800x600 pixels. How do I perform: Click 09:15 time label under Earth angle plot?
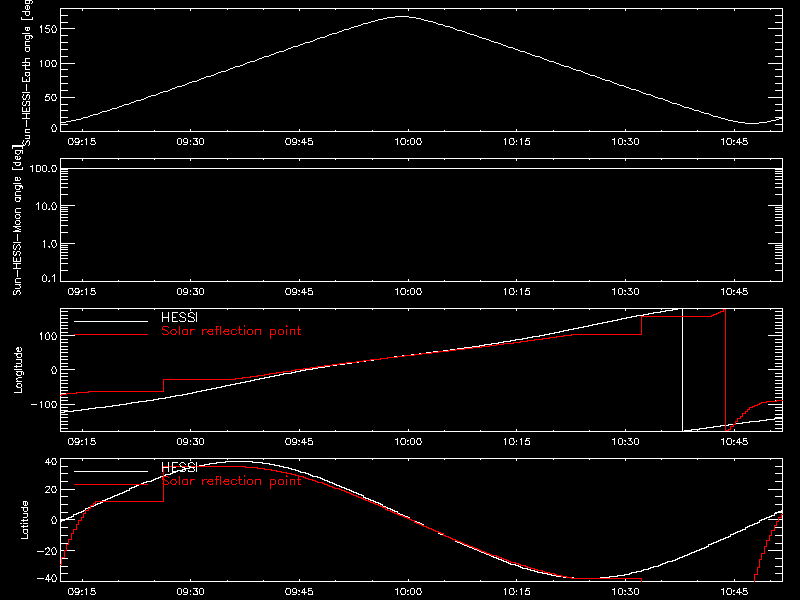(x=82, y=141)
